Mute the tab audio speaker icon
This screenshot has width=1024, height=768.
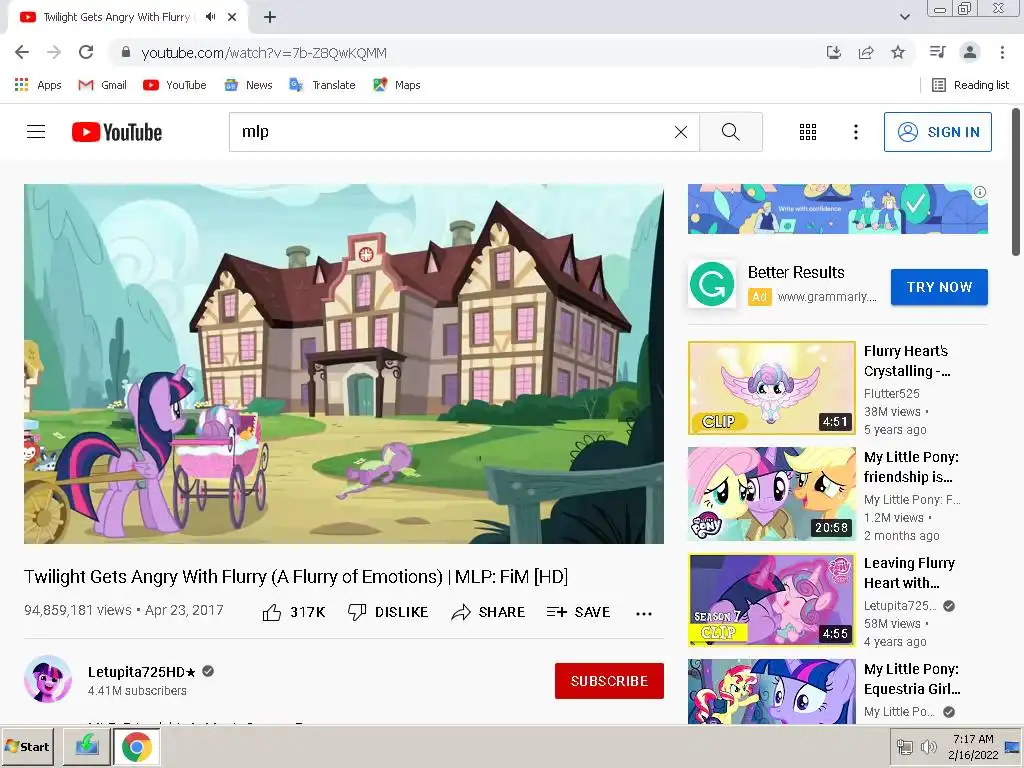[x=210, y=17]
